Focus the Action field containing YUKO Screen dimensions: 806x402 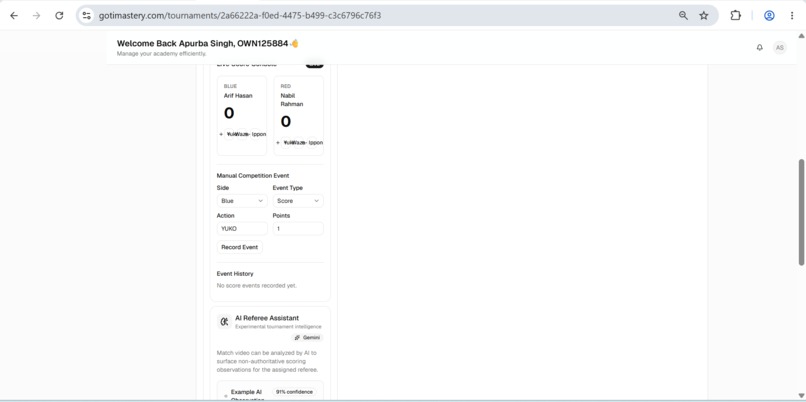242,229
